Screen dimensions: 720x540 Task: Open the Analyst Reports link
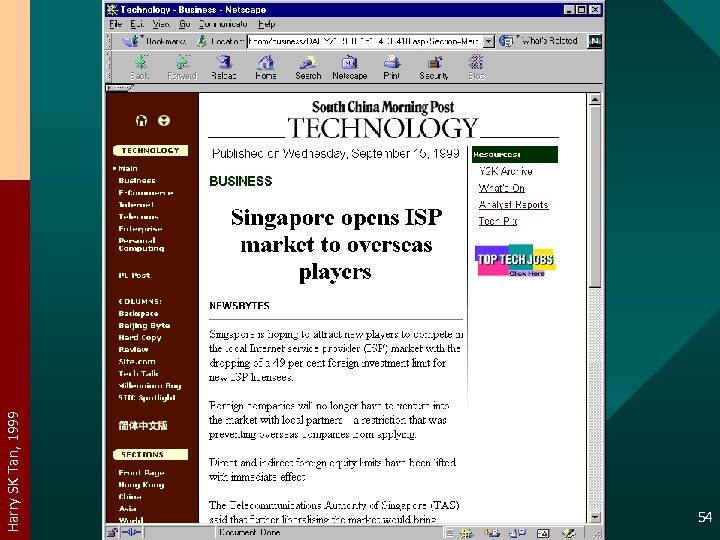point(513,204)
